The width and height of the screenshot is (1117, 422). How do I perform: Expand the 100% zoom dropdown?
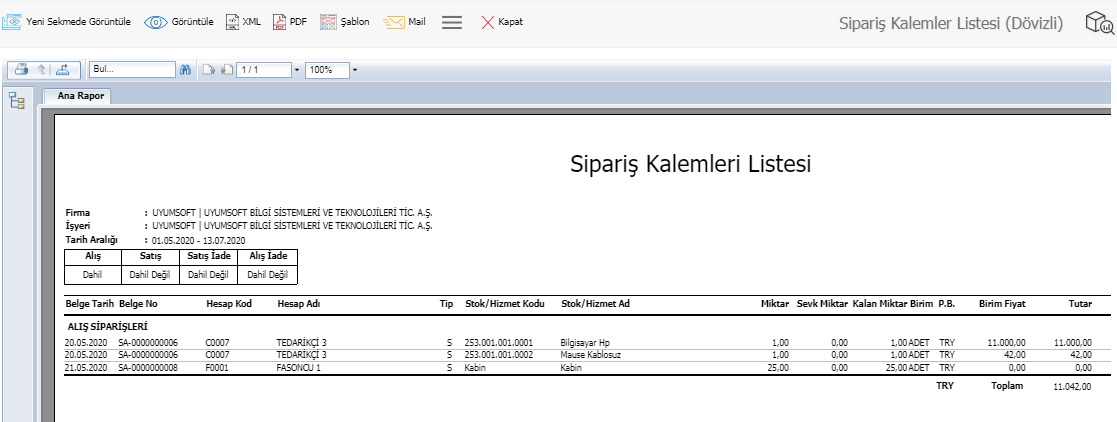(355, 70)
